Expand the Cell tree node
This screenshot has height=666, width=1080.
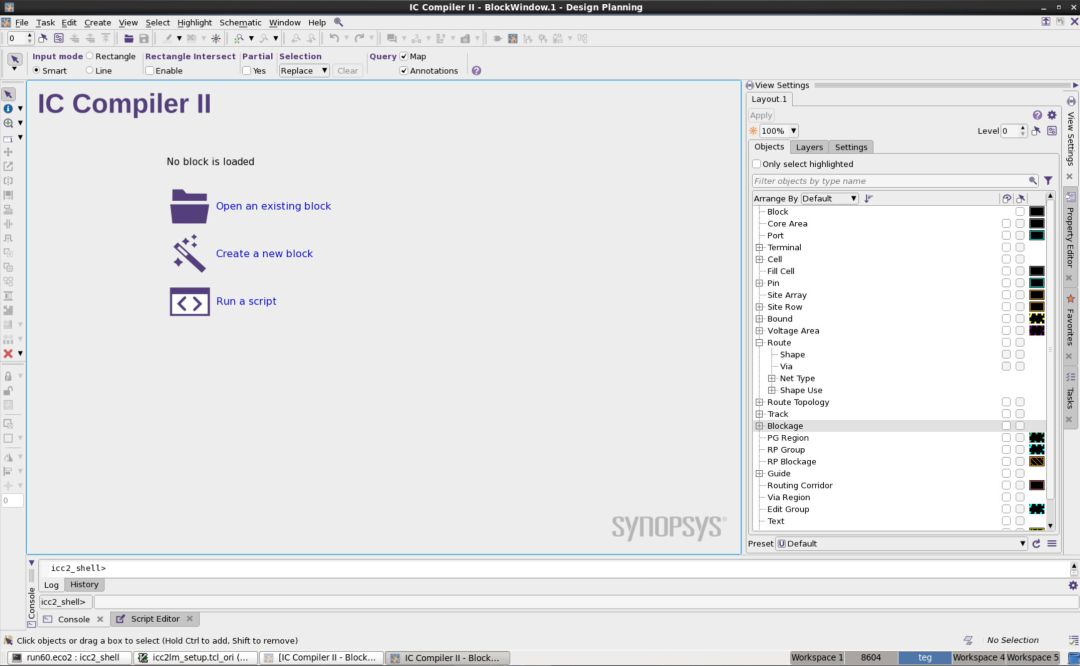coord(759,259)
